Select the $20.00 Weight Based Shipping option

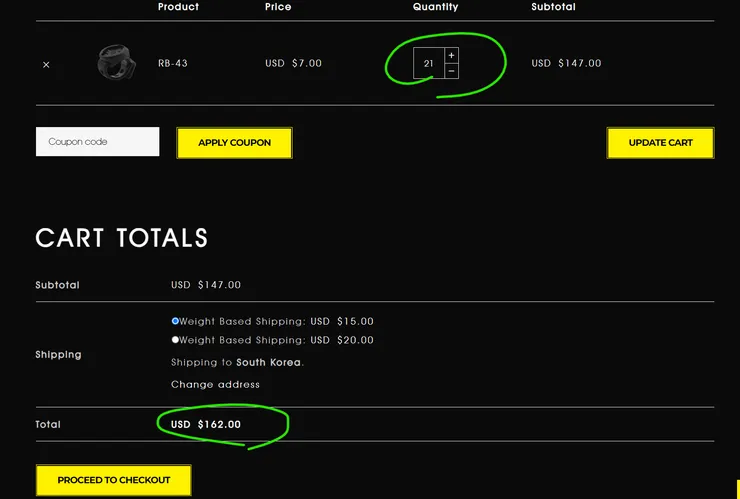175,339
